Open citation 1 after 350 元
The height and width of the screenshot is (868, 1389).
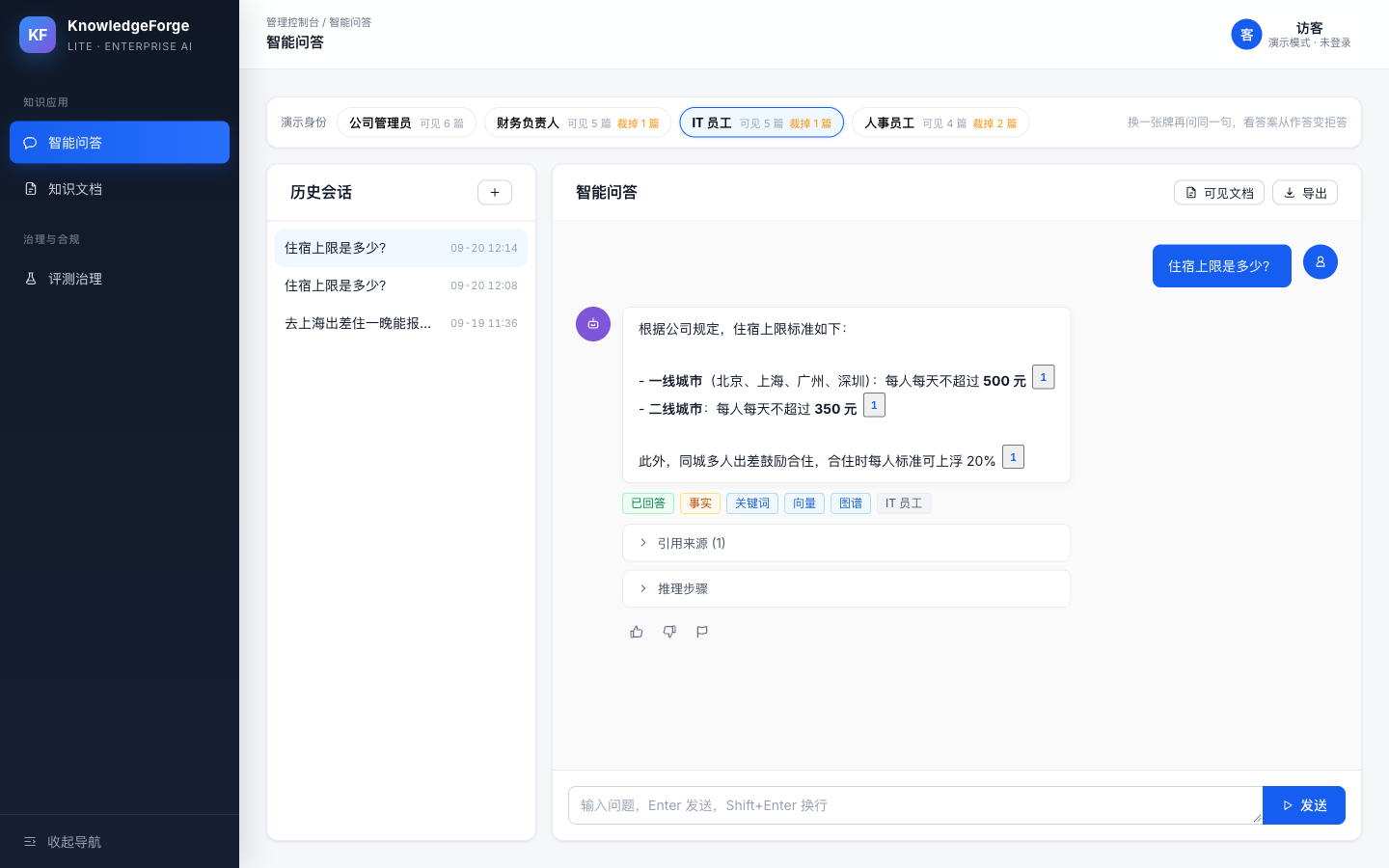pos(874,405)
